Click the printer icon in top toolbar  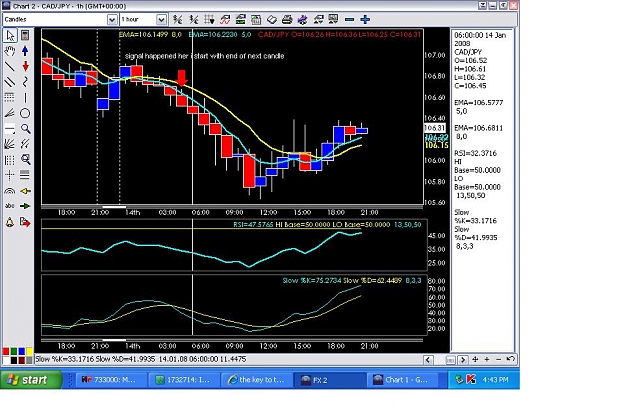coord(287,19)
